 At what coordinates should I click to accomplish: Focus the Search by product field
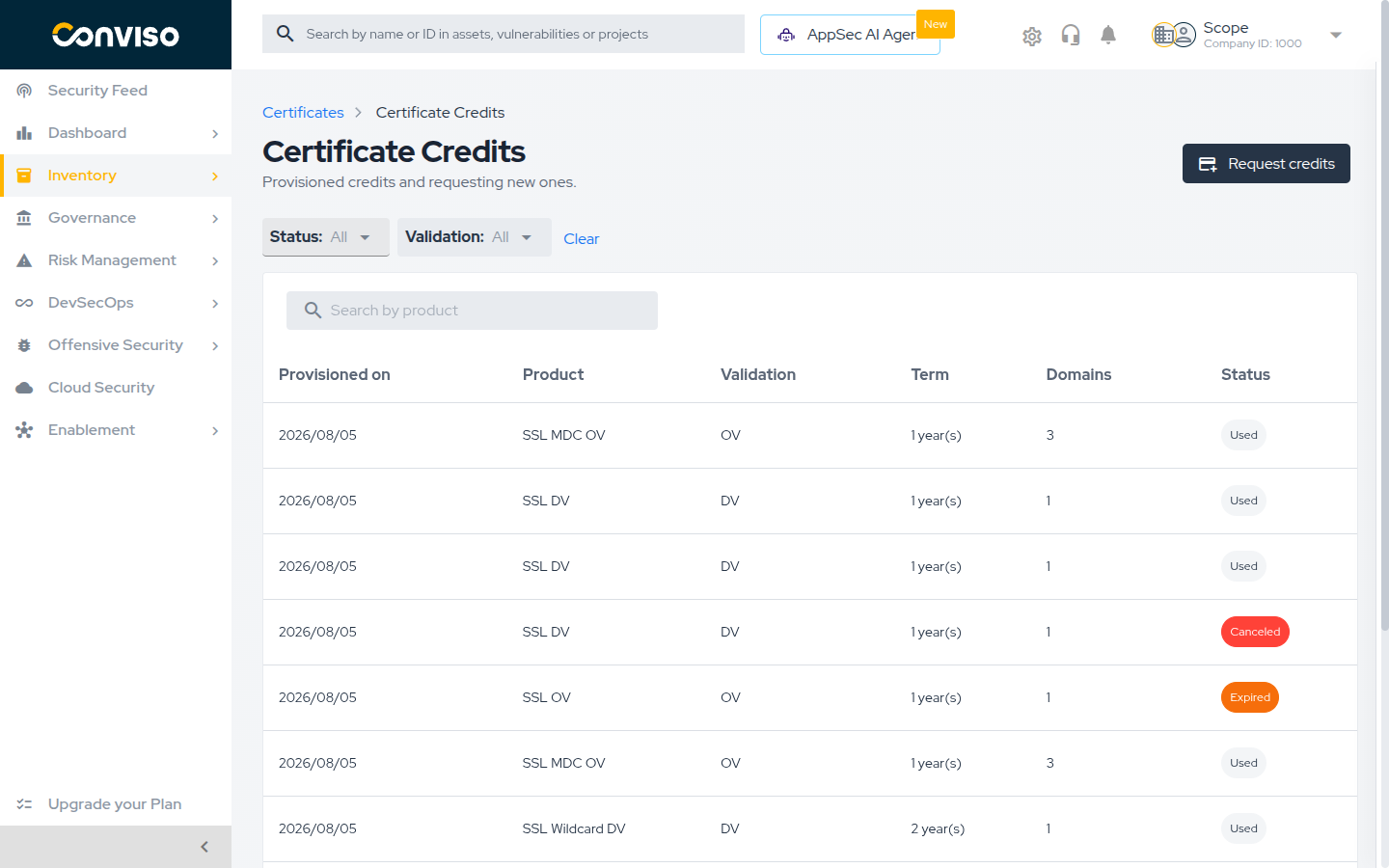[472, 311]
